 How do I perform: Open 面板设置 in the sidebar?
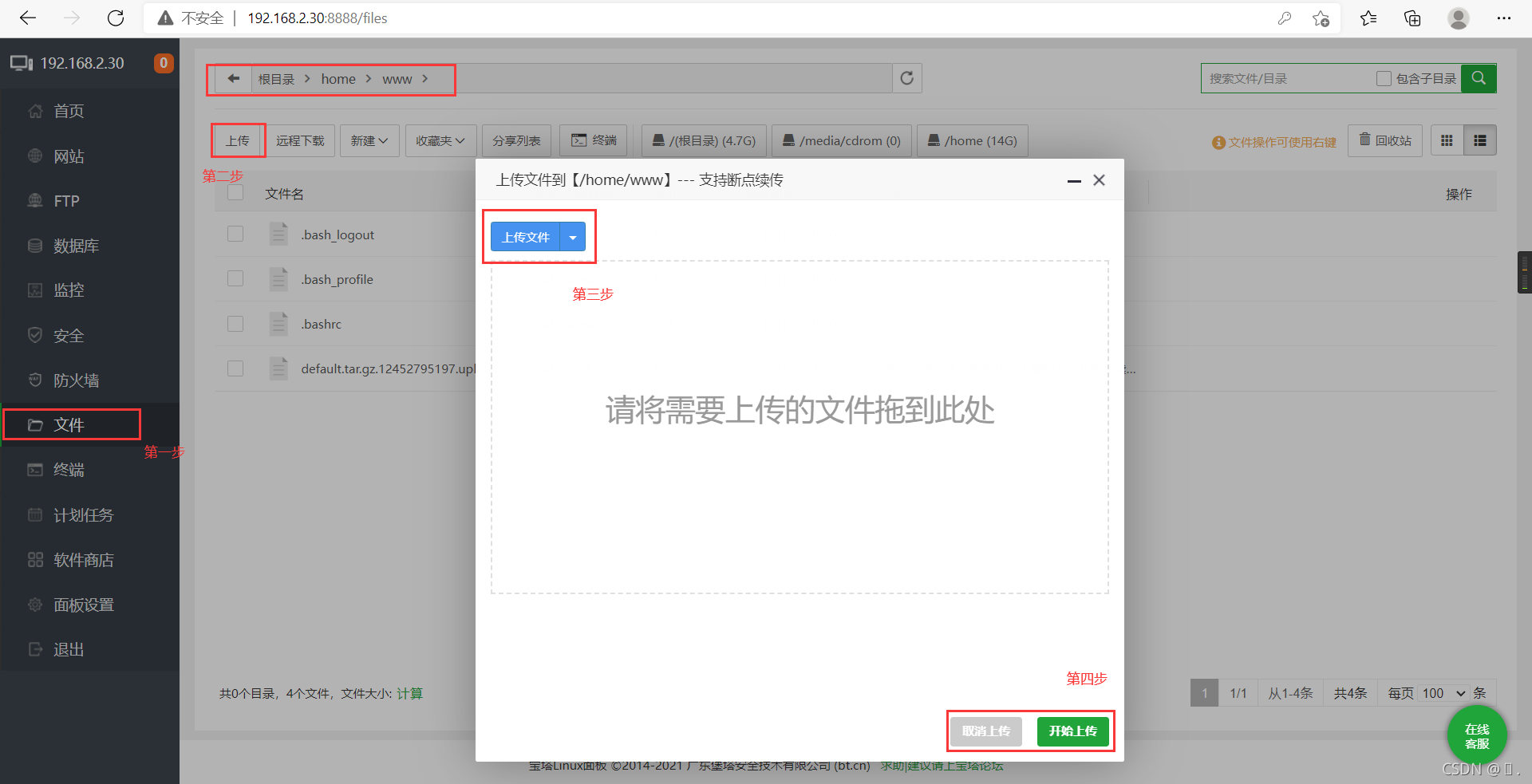(89, 605)
